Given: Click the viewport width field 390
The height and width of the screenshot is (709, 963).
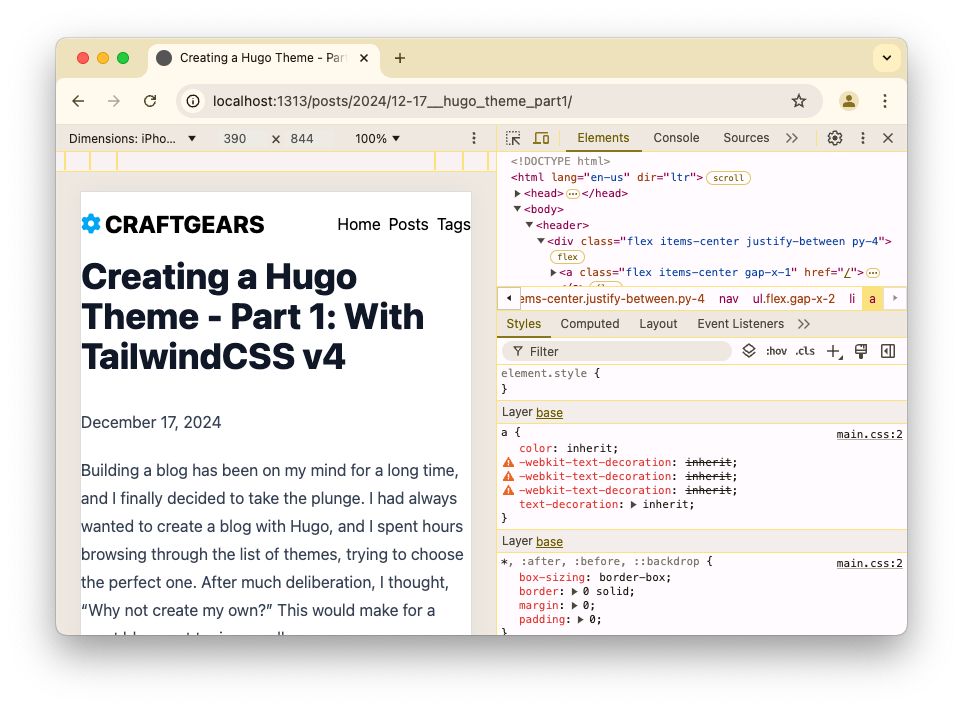Looking at the screenshot, I should (x=235, y=139).
